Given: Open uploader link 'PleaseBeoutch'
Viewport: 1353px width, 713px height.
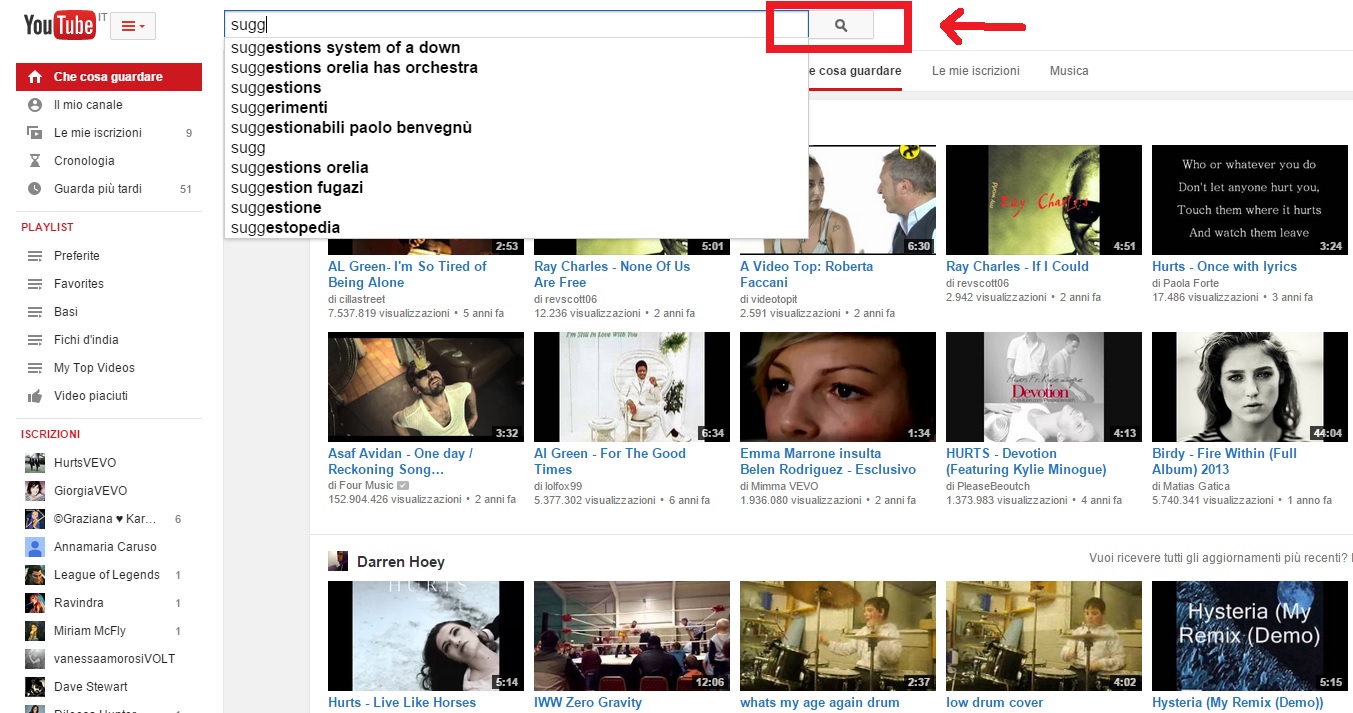Looking at the screenshot, I should point(993,485).
